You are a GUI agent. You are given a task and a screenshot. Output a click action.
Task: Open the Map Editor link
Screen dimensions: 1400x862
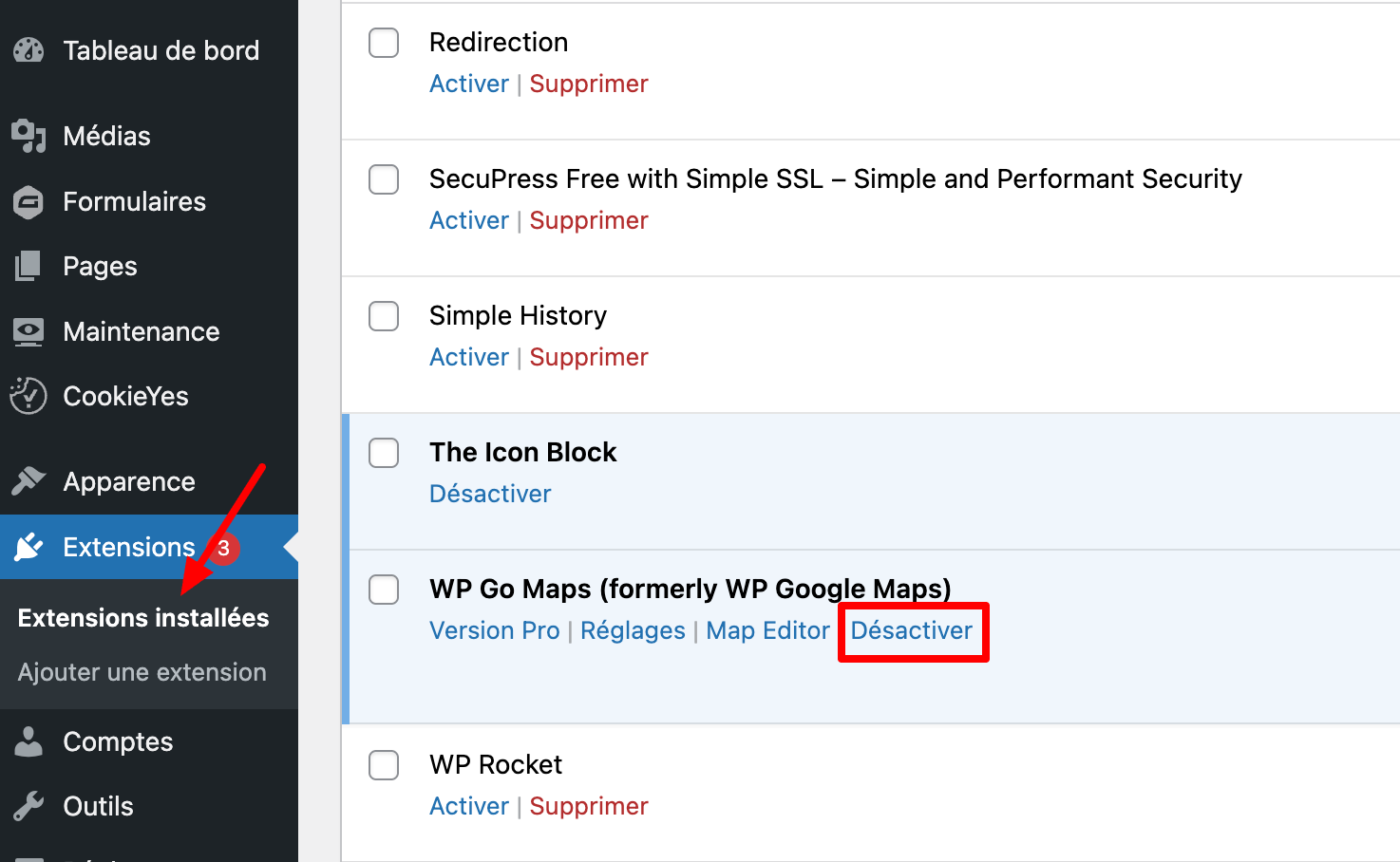pyautogui.click(x=767, y=630)
